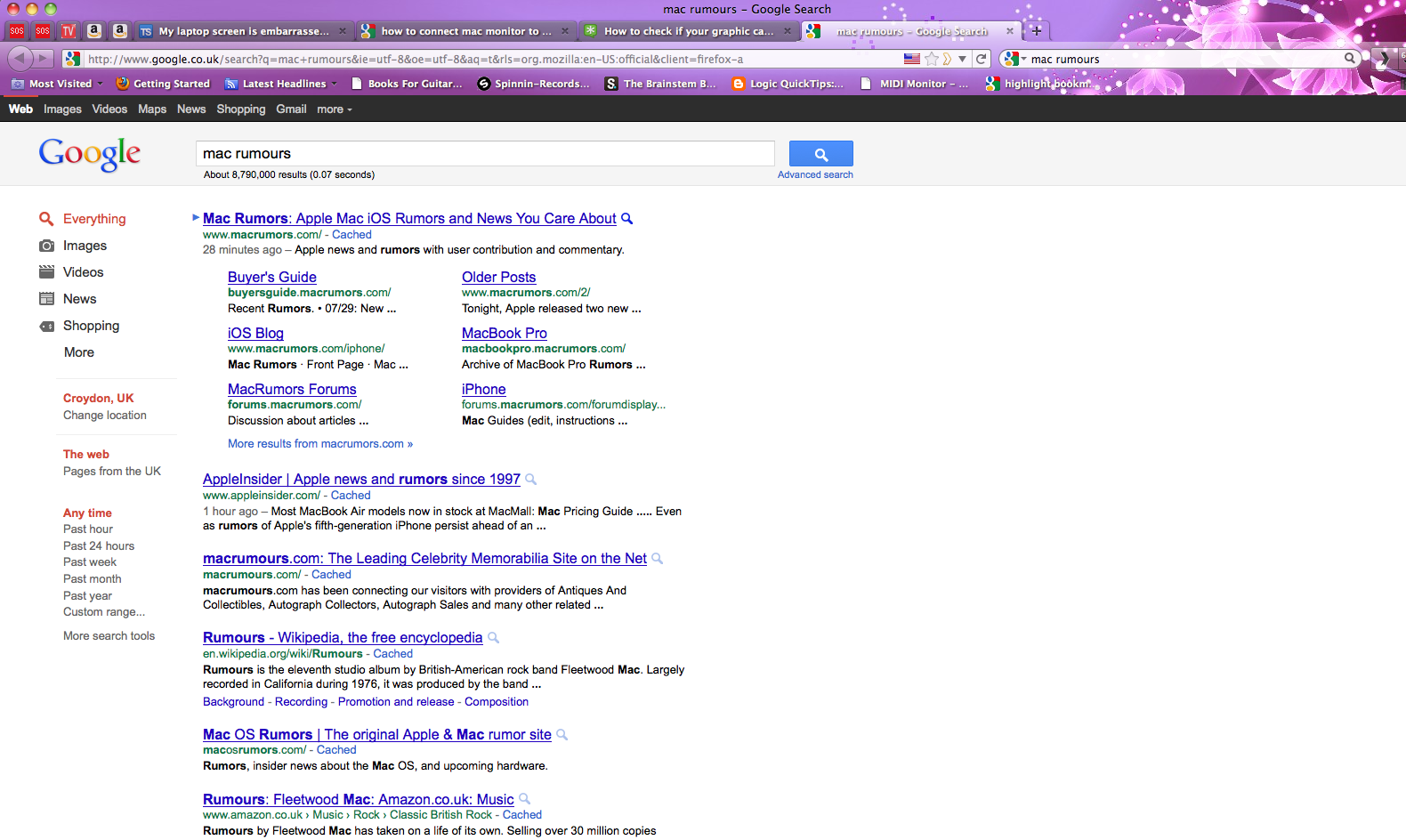
Task: Show hidden toolbar items via double-chevron
Action: click(x=1384, y=59)
